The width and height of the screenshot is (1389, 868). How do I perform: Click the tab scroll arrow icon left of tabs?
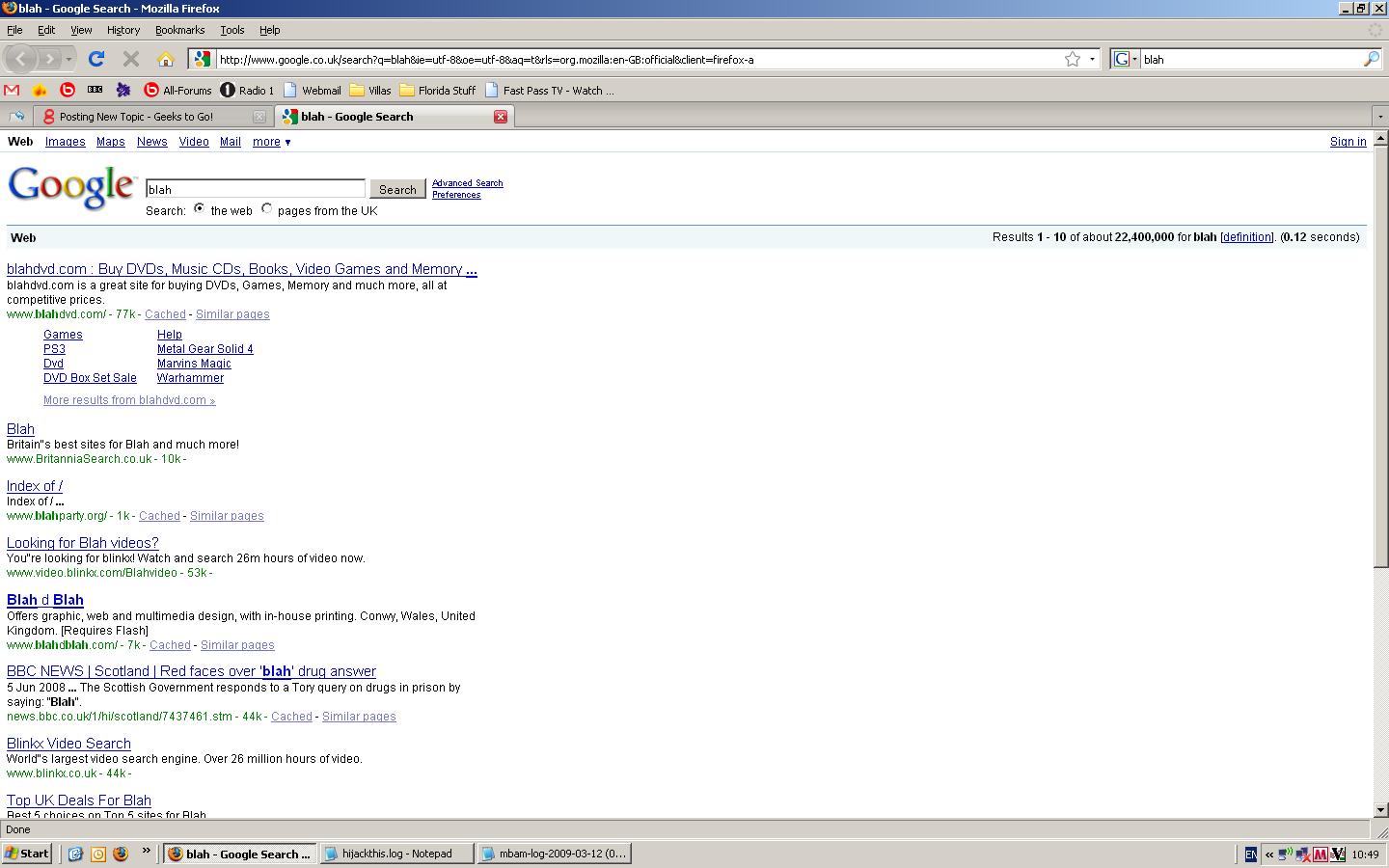tap(16, 116)
